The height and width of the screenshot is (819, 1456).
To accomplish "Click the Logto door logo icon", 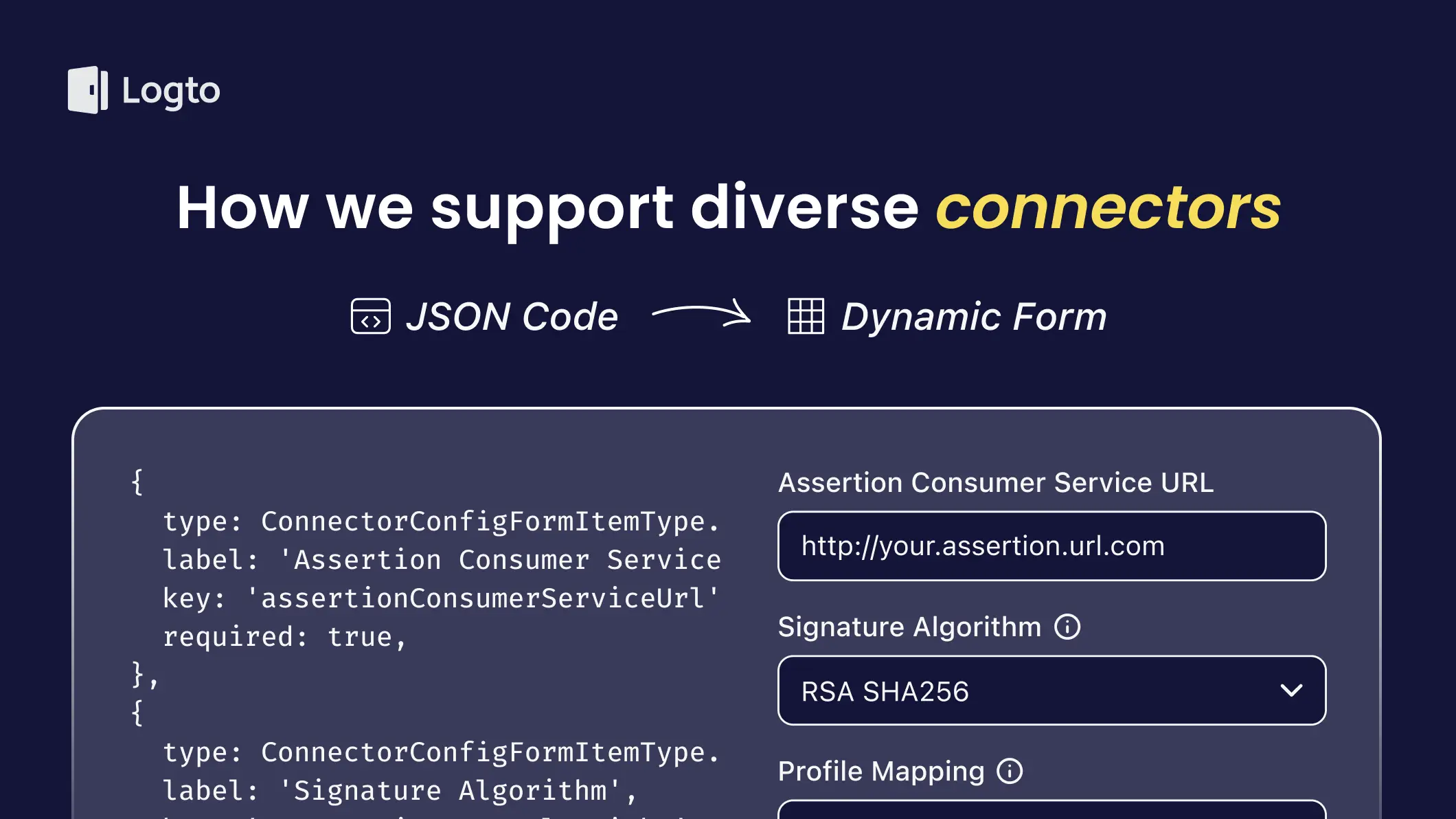I will [87, 89].
